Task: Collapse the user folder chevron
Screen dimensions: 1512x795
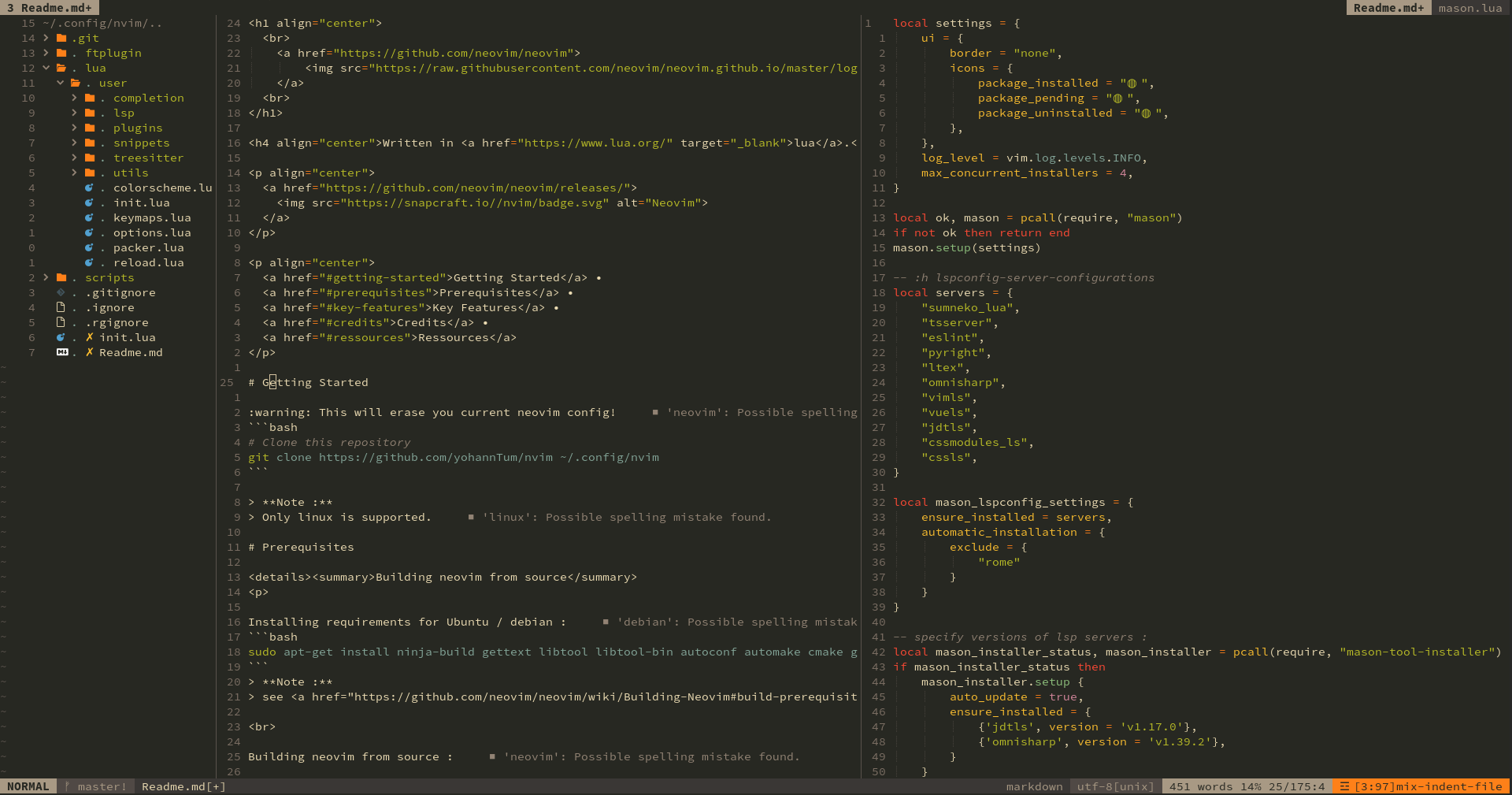Action: click(60, 83)
